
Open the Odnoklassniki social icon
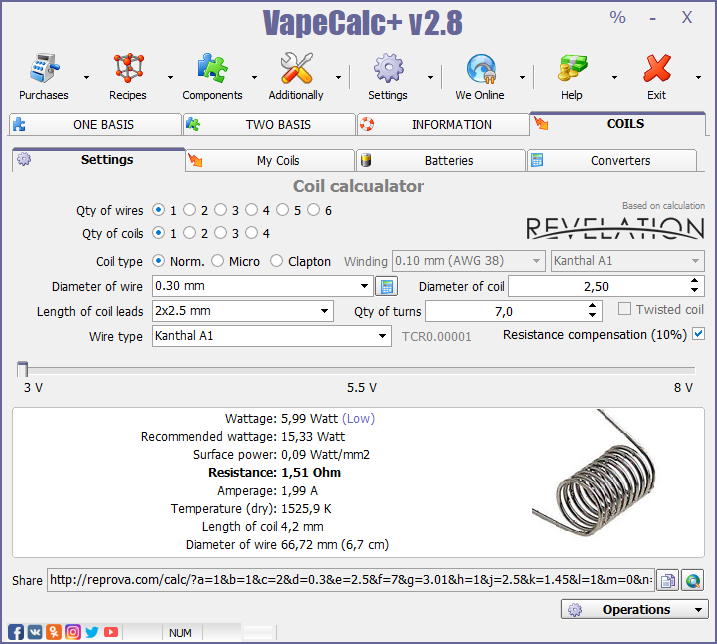[54, 632]
